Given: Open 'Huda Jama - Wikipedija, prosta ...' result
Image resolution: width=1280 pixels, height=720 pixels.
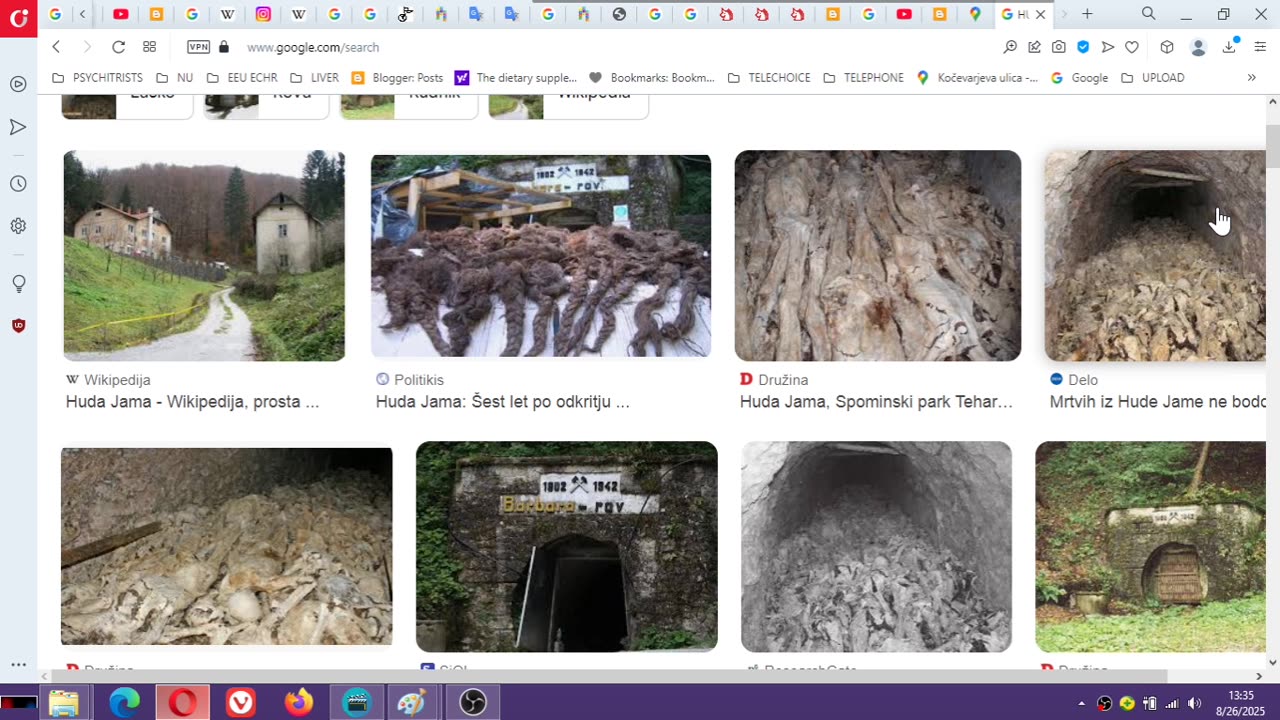Looking at the screenshot, I should pos(192,402).
